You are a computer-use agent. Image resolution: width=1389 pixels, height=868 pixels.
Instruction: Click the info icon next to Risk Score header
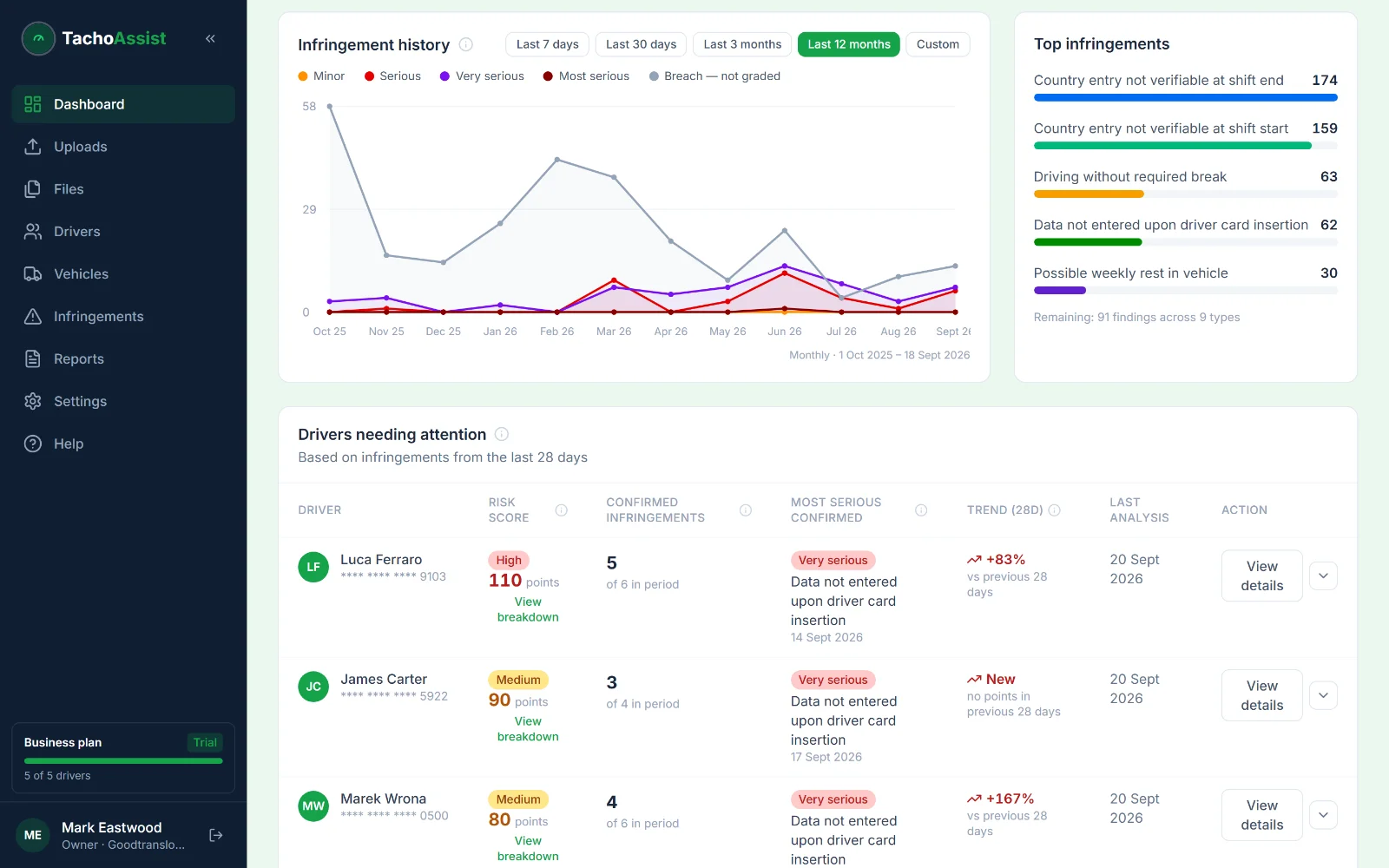pyautogui.click(x=562, y=510)
